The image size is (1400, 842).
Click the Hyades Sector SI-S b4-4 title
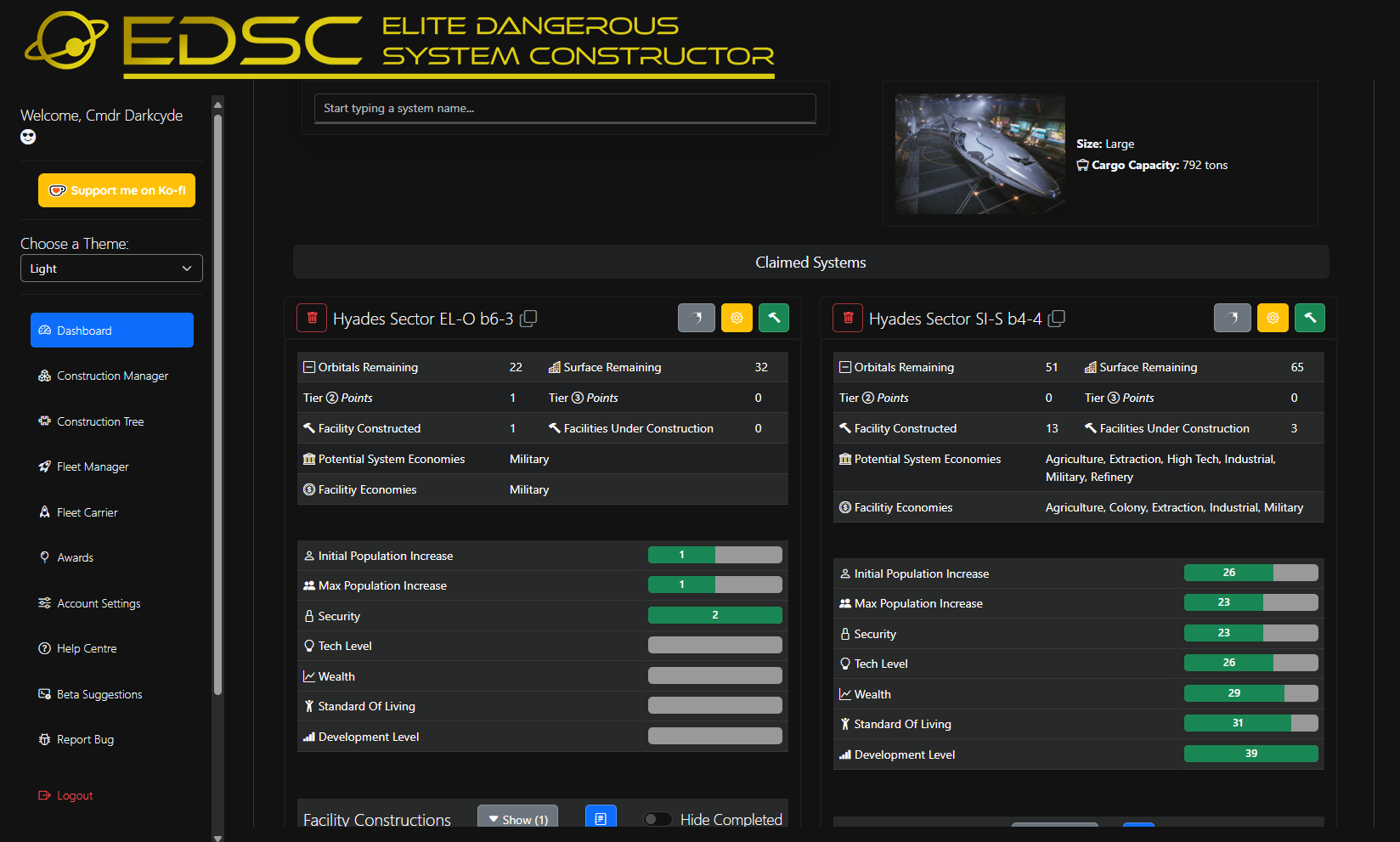[x=955, y=319]
